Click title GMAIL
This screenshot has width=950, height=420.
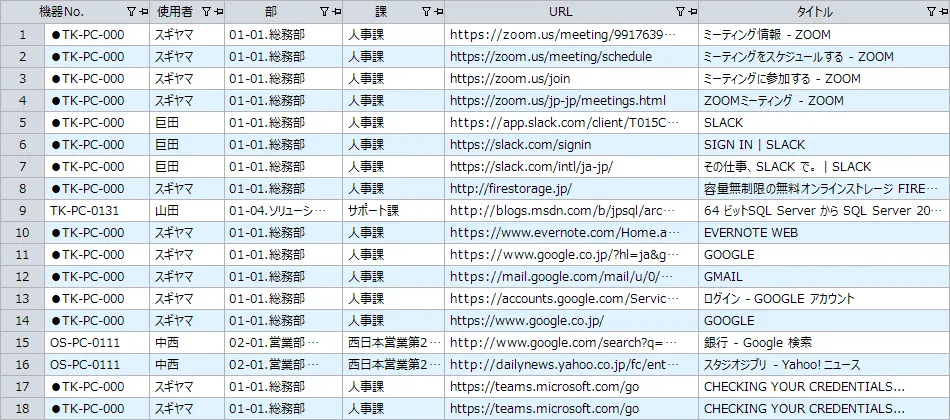[723, 277]
